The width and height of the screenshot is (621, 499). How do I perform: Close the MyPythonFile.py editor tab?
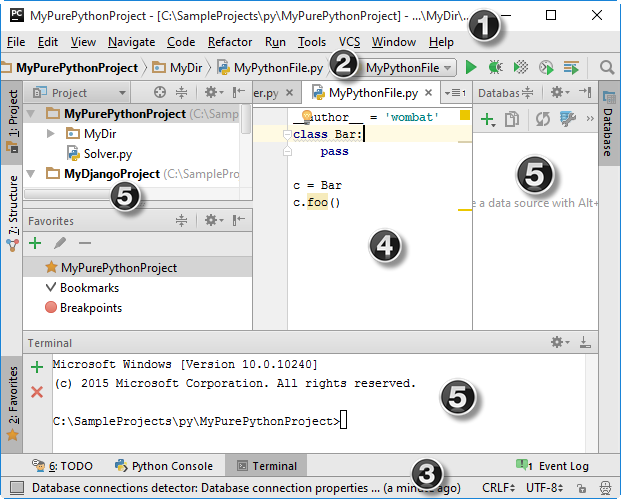428,93
